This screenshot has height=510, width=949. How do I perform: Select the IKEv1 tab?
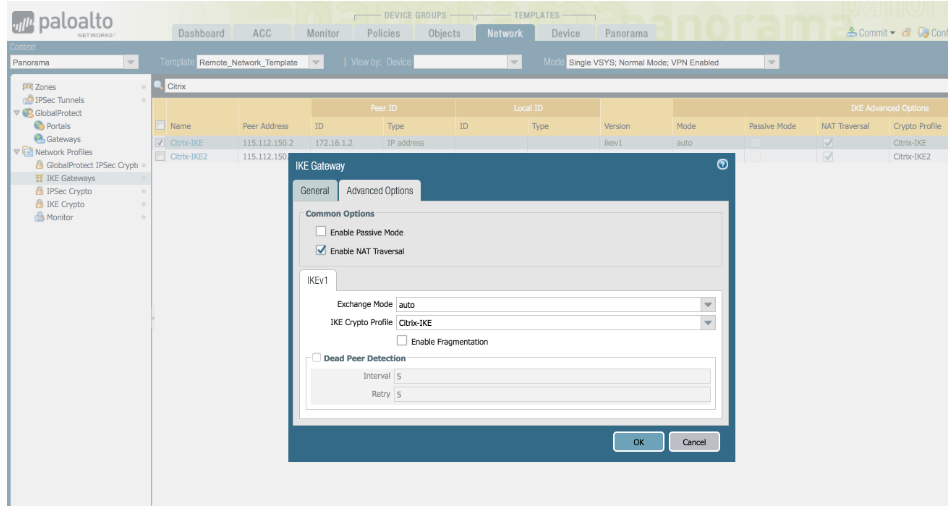pos(318,280)
